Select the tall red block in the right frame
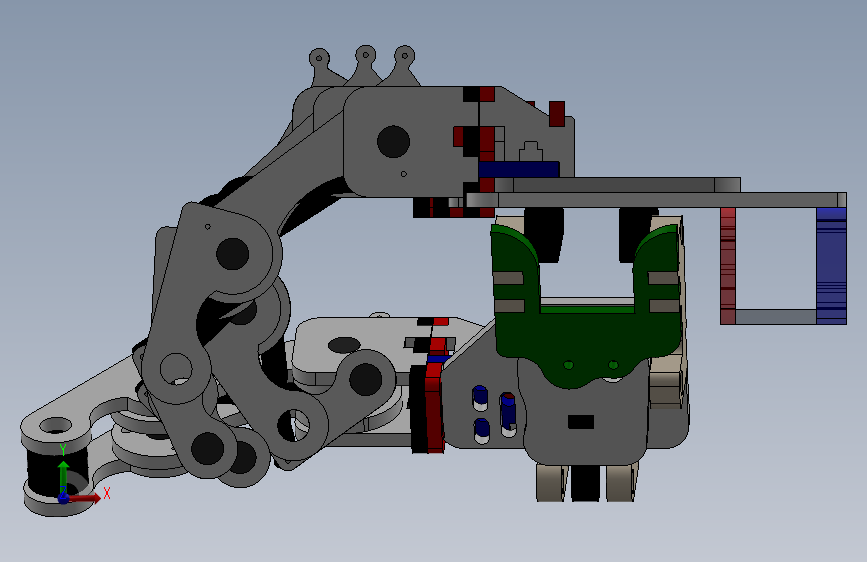Viewport: 867px width, 562px height. click(728, 266)
